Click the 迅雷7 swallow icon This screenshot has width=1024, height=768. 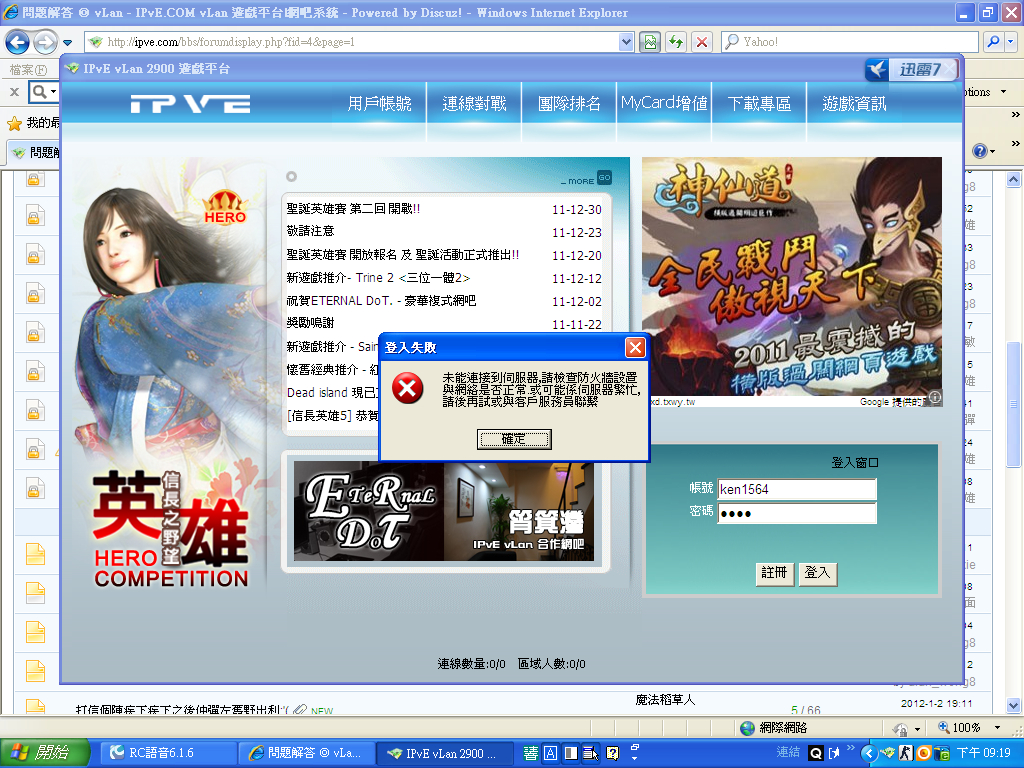pyautogui.click(x=876, y=69)
